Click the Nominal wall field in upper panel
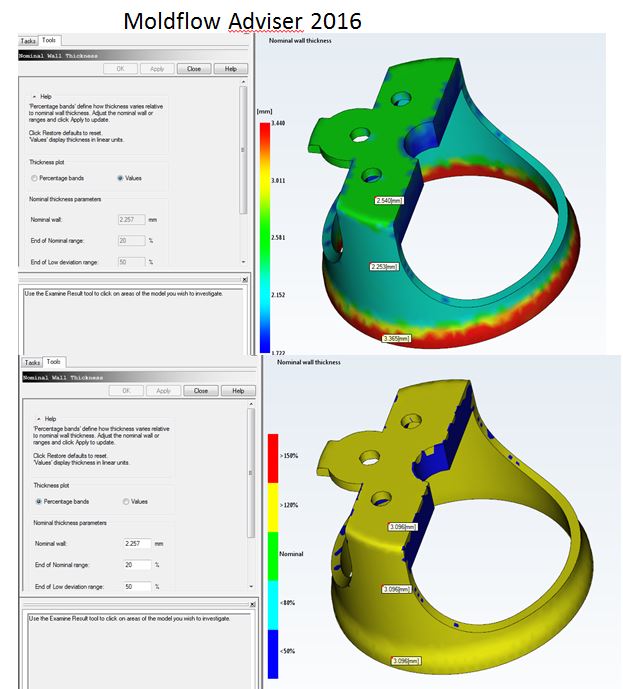623x689 pixels. pyautogui.click(x=131, y=220)
